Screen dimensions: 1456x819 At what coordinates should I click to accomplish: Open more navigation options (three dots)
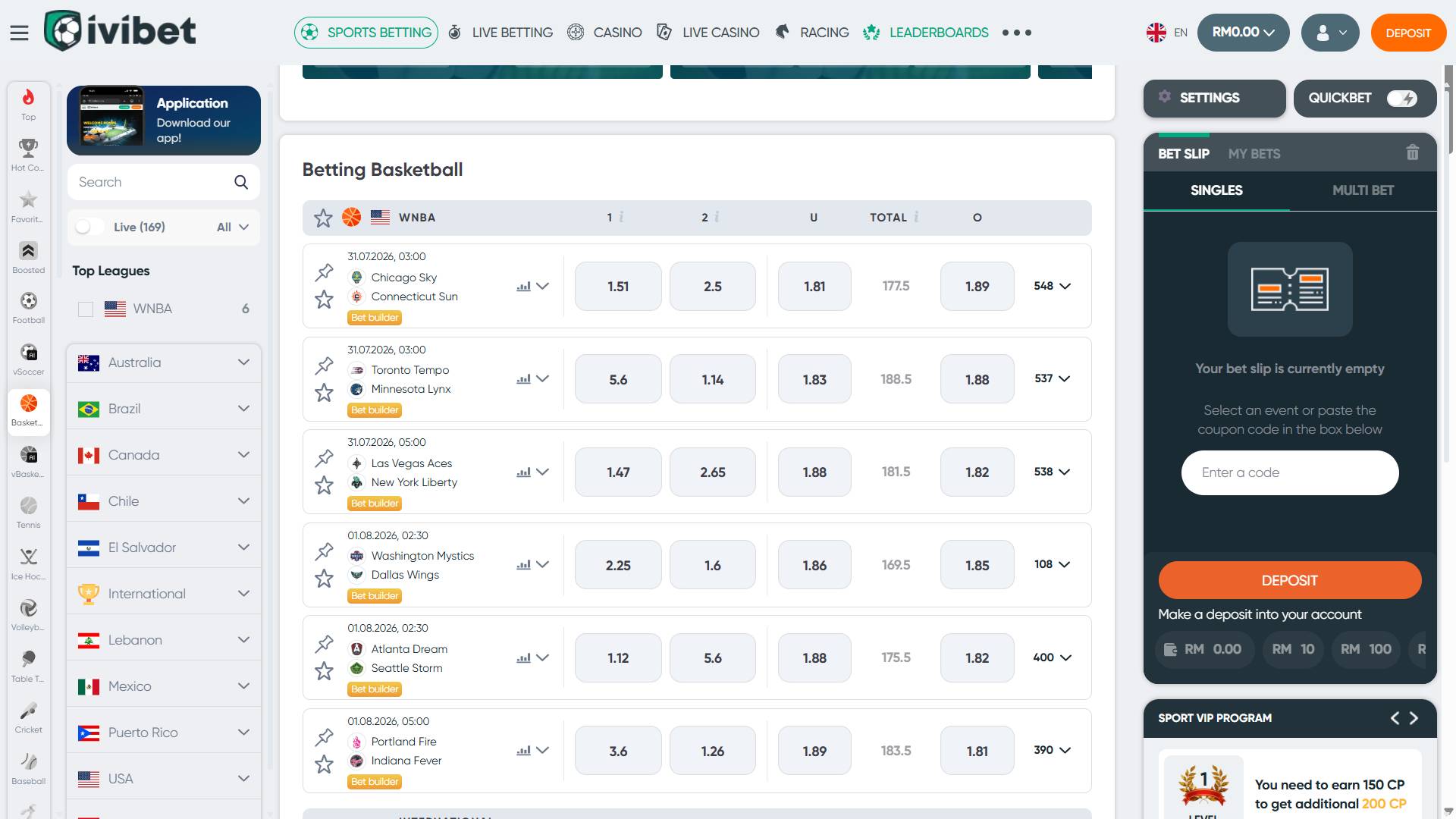click(x=1017, y=33)
